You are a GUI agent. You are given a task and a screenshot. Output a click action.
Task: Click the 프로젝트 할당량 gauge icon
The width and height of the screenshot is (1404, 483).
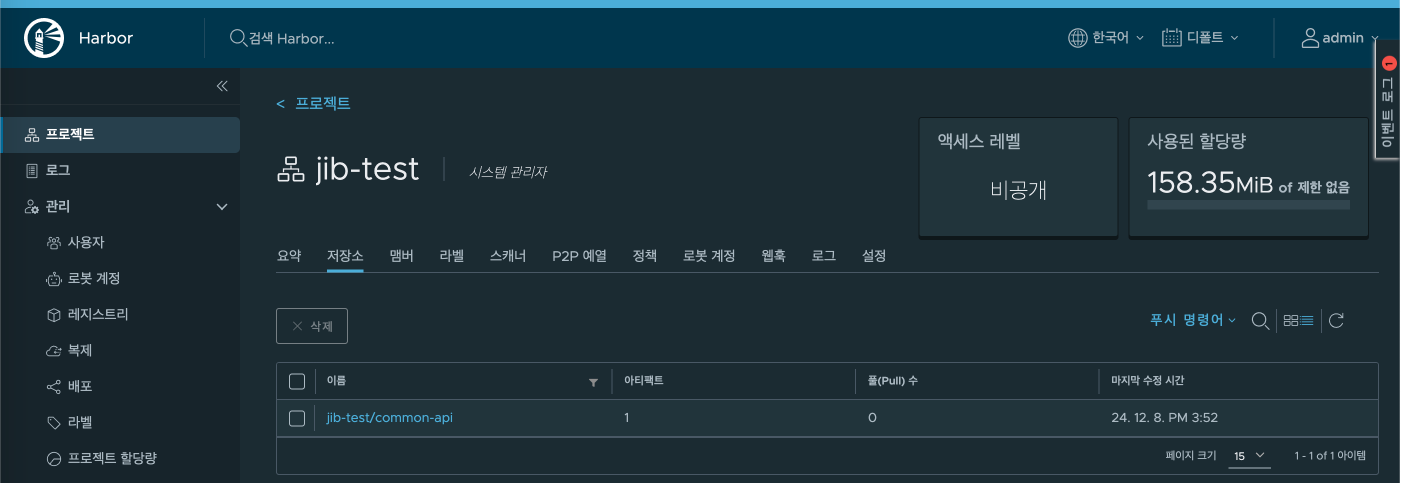pos(54,459)
